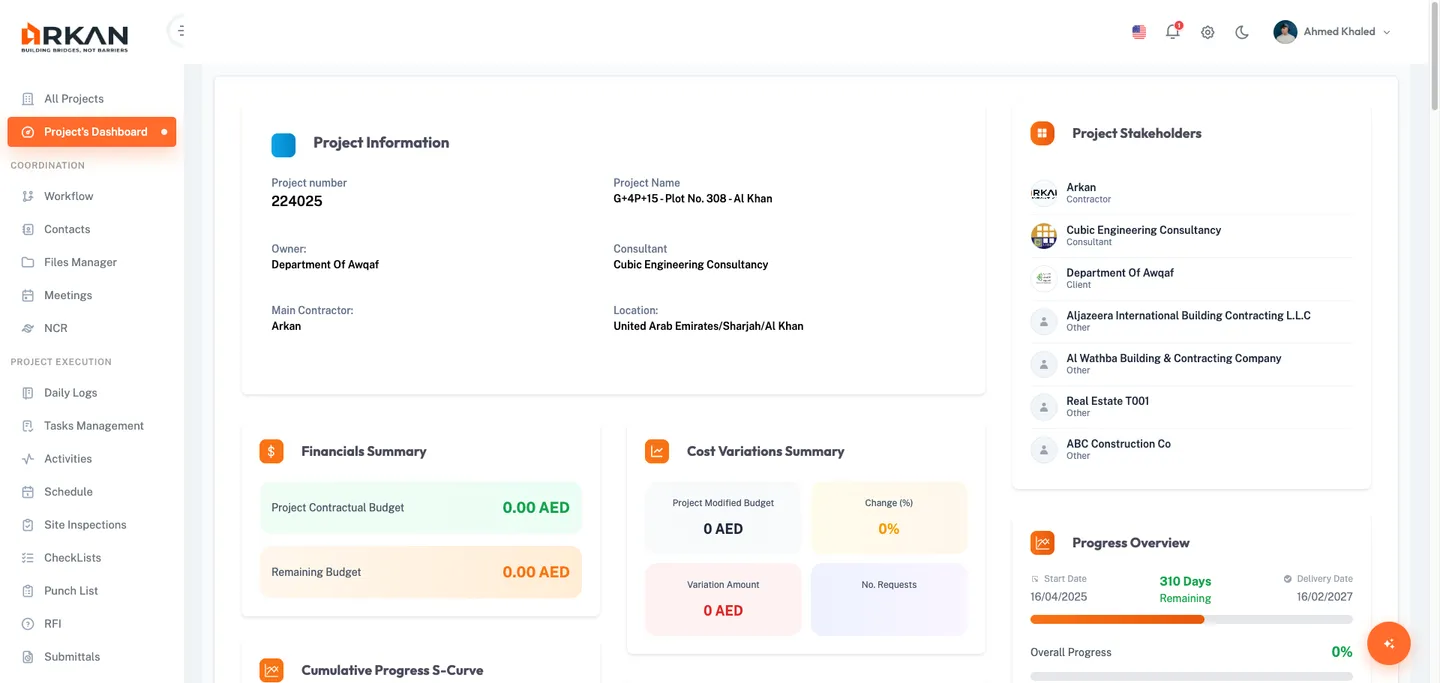Collapse the sidebar using the hamburger toggle
Image resolution: width=1440 pixels, height=683 pixels.
(180, 30)
